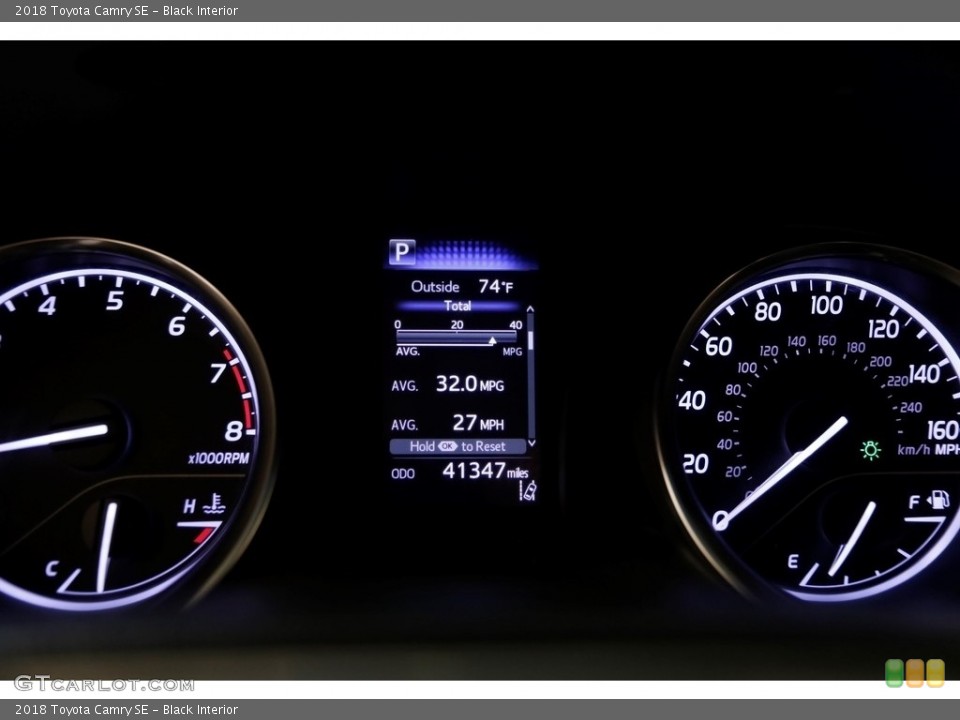This screenshot has height=720, width=960.
Task: Click the ODO label
Action: (x=403, y=473)
